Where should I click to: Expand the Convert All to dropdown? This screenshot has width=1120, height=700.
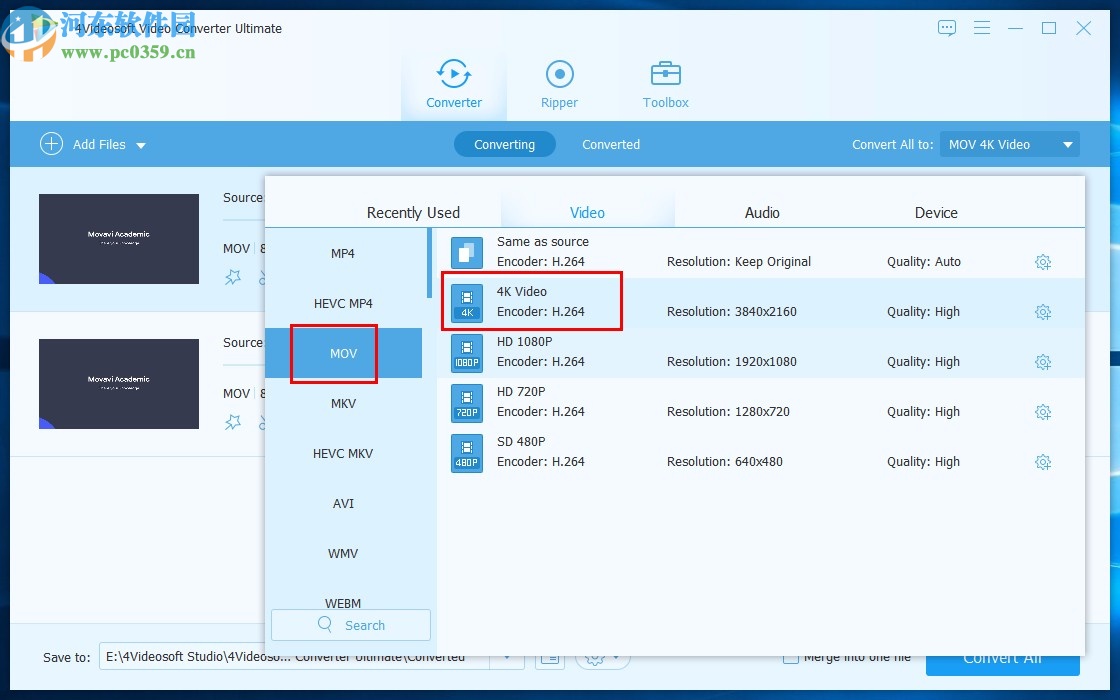1068,145
